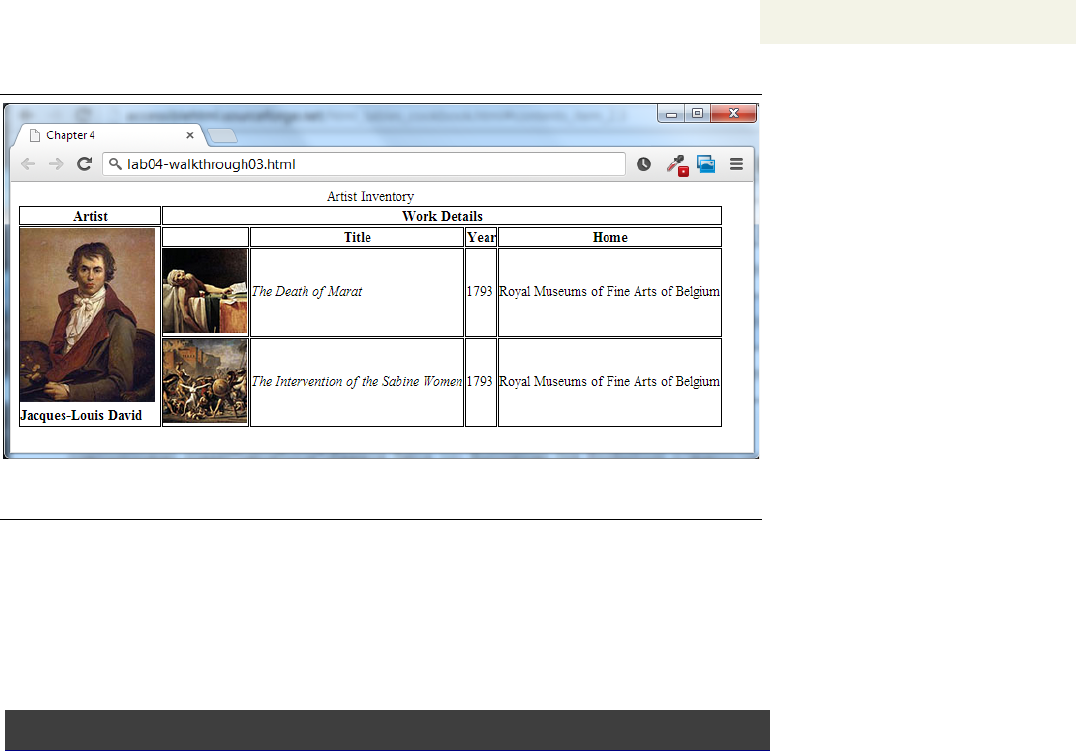Select the Chapter 4 tab
This screenshot has height=751, width=1076.
(110, 135)
